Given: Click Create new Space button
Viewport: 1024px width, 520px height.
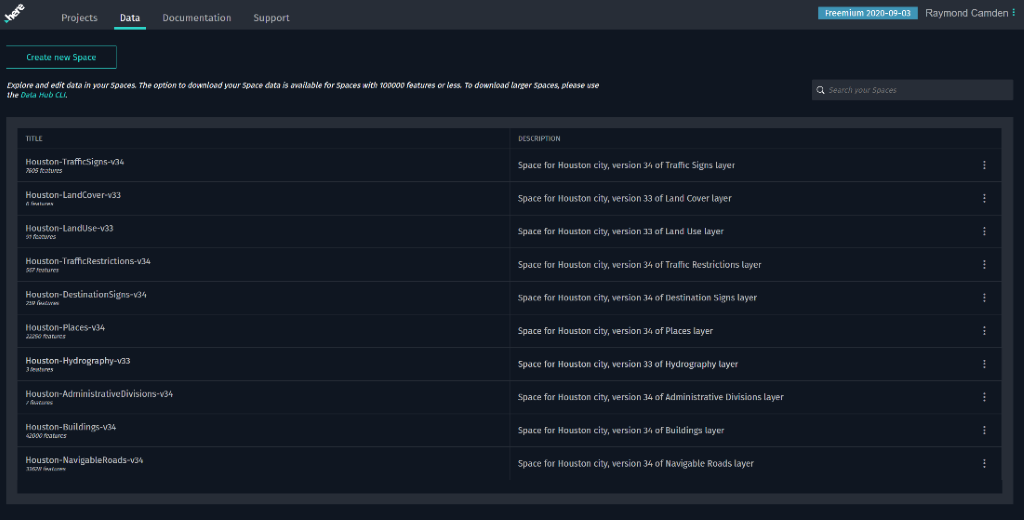Looking at the screenshot, I should point(61,57).
